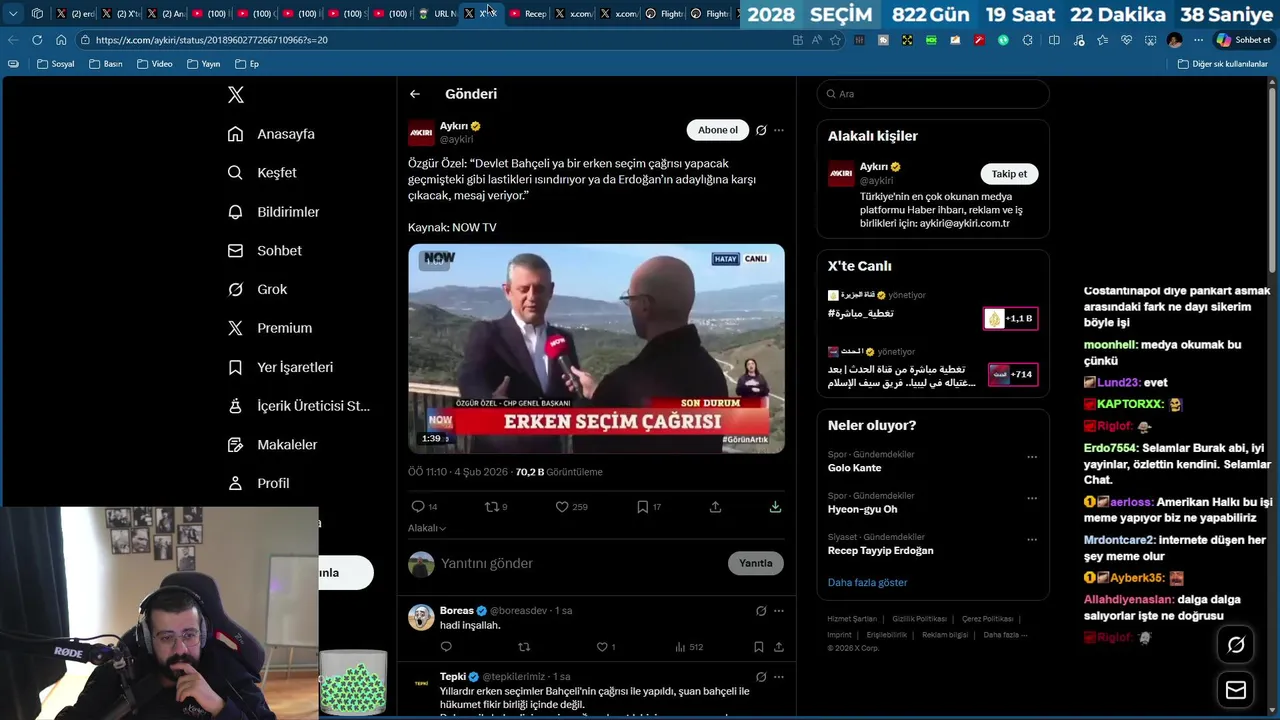Open Profil person icon
This screenshot has width=1280, height=720.
[x=235, y=483]
